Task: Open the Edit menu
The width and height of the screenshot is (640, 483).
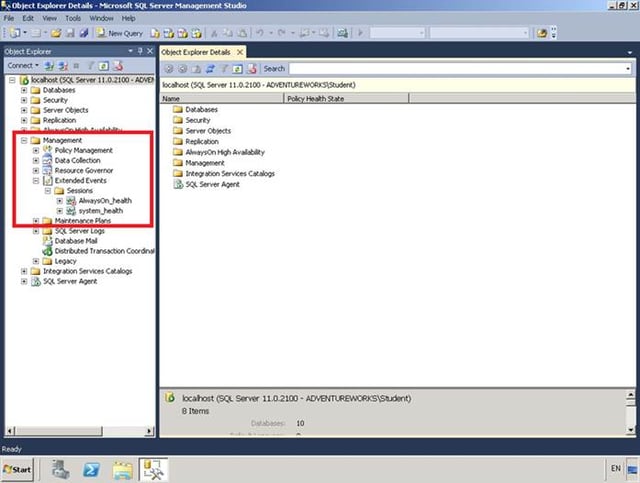Action: coord(28,18)
